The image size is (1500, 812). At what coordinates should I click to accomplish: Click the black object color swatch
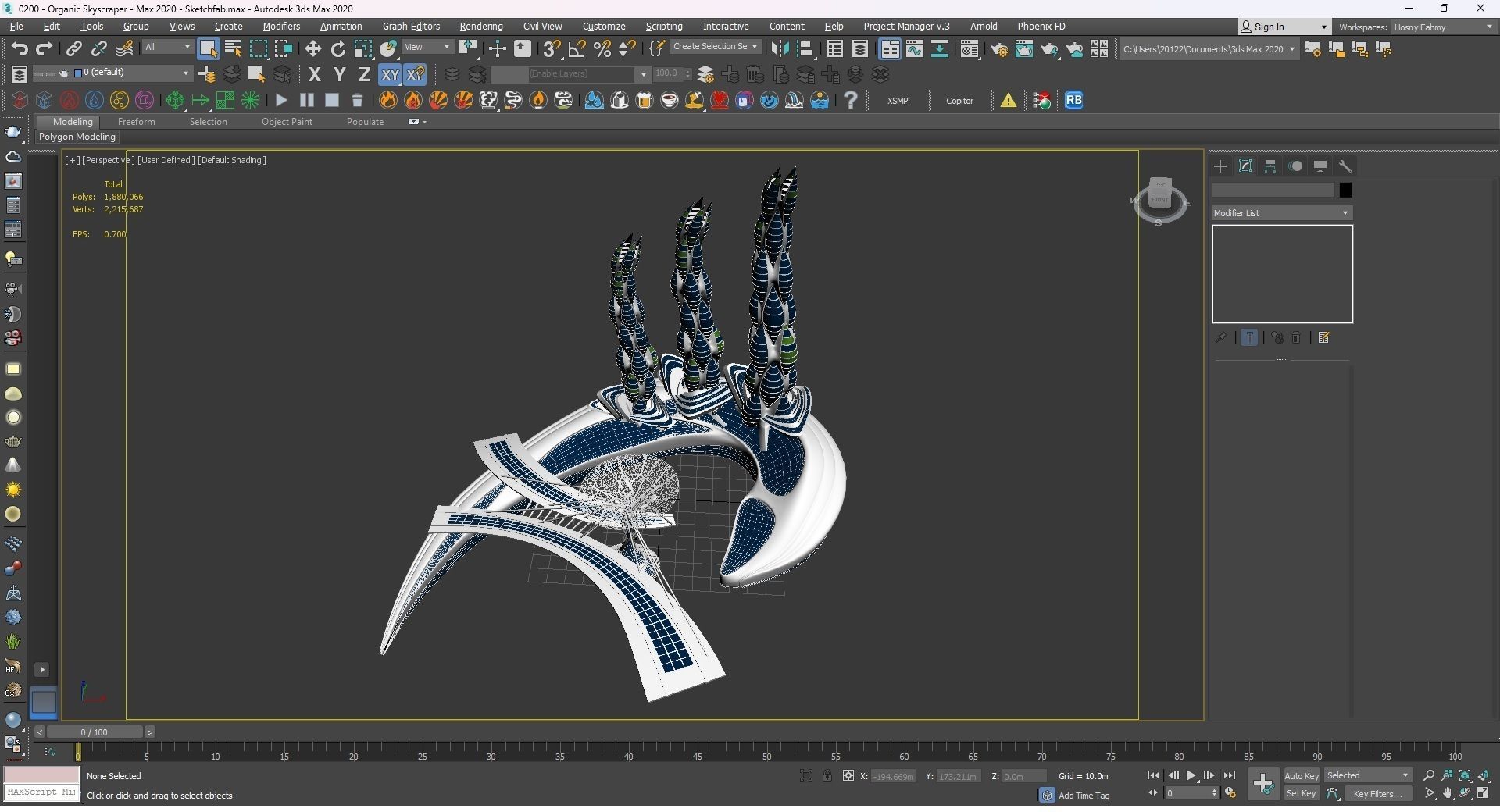(x=1345, y=190)
